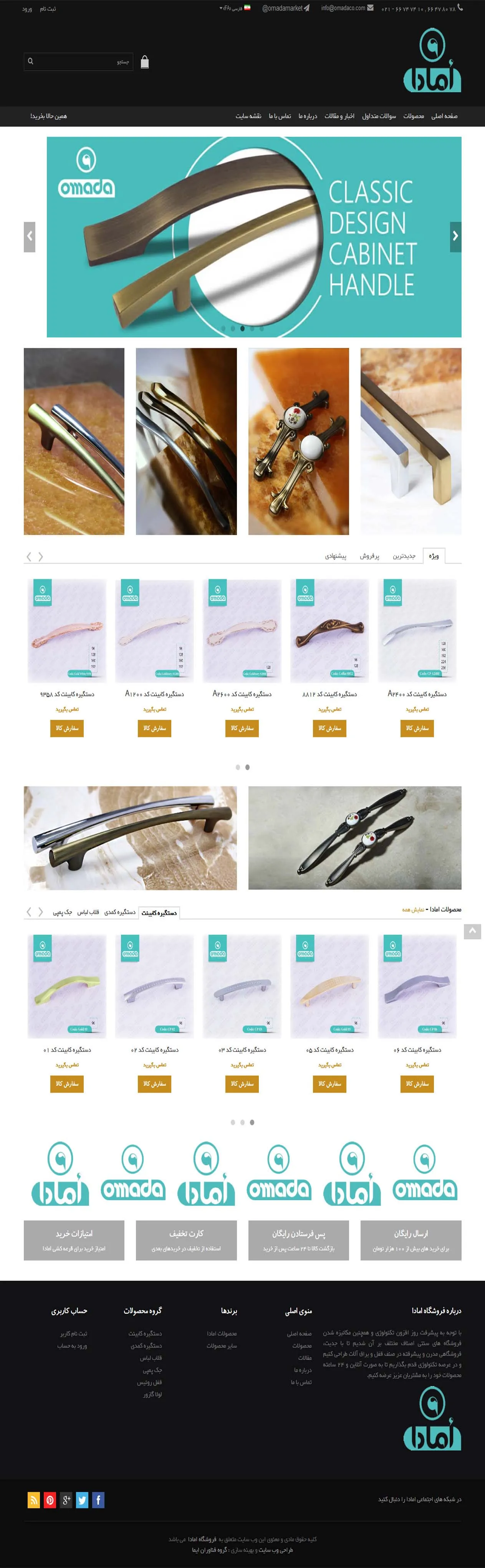Viewport: 485px width, 1568px height.
Task: Advance banner slider with right arrow
Action: pyautogui.click(x=455, y=237)
